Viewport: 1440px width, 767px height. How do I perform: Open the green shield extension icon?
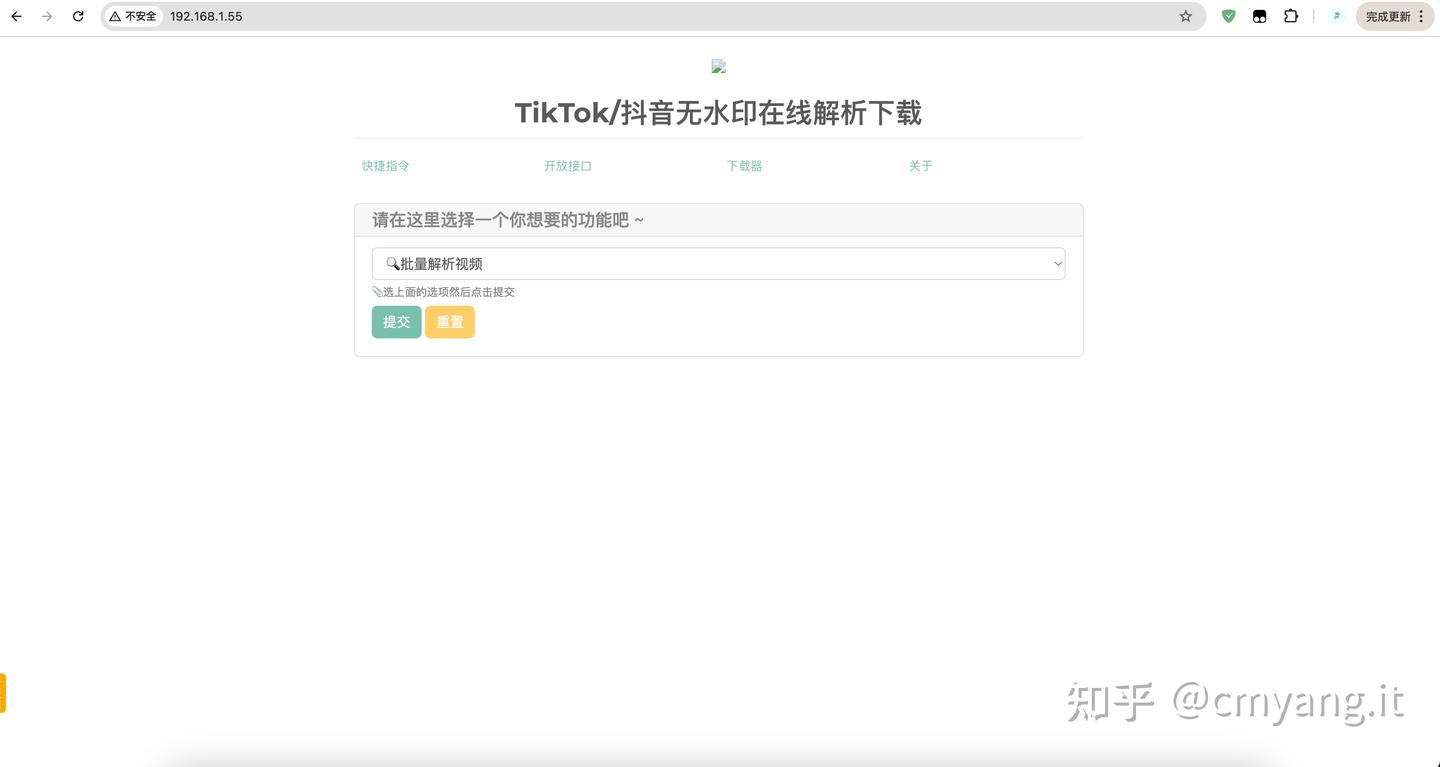[1229, 16]
